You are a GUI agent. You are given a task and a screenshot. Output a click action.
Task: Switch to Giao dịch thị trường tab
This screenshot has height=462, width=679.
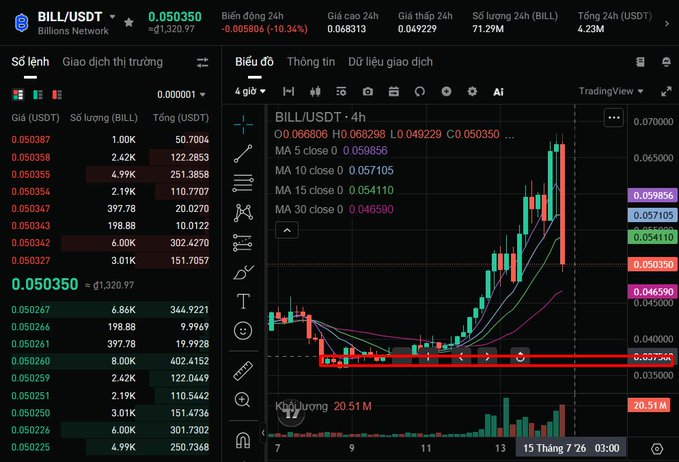tap(113, 62)
